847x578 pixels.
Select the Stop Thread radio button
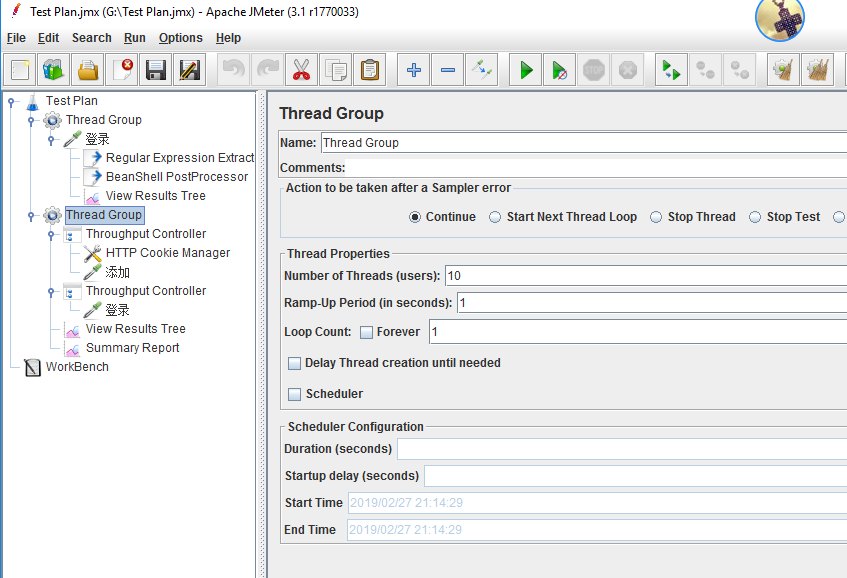click(x=656, y=217)
